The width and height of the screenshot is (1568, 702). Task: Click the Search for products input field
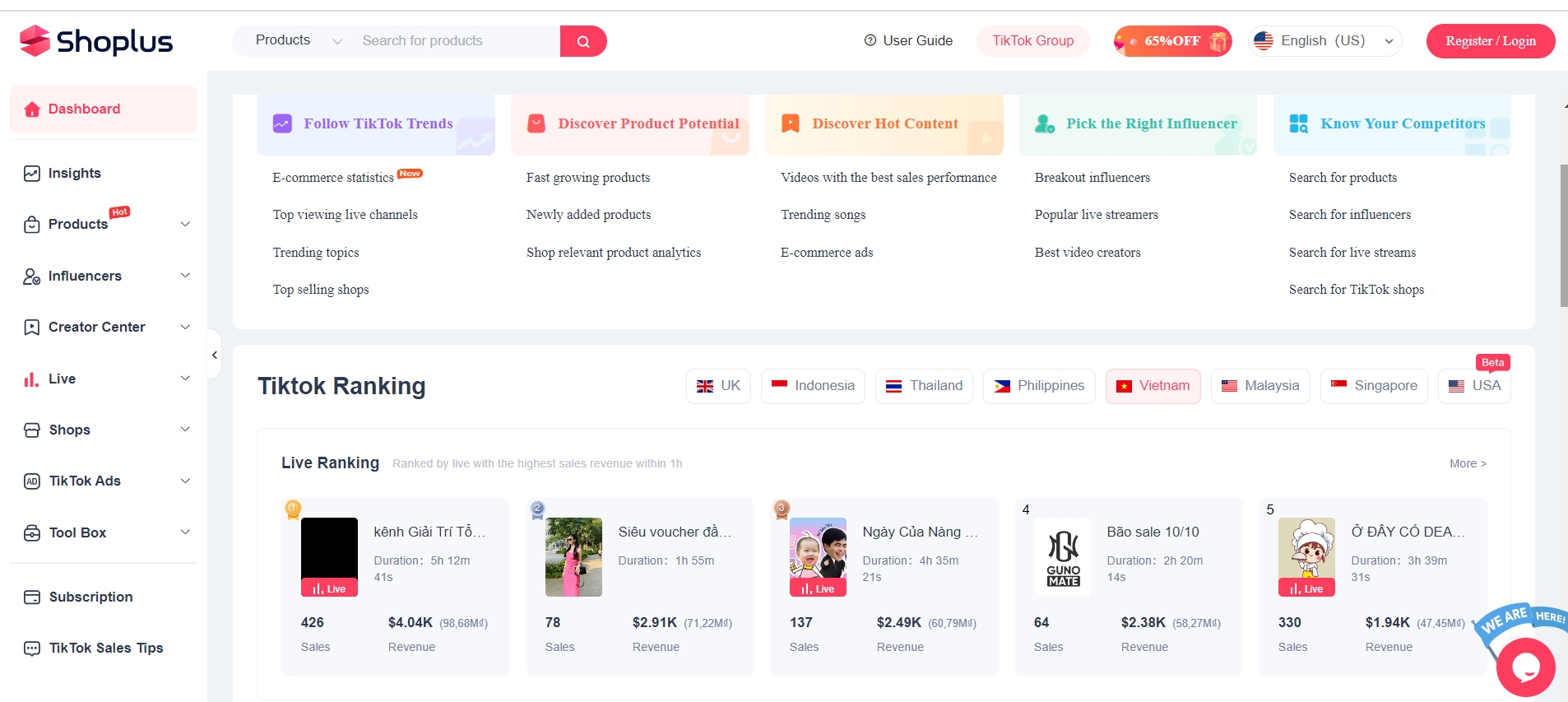pos(457,40)
